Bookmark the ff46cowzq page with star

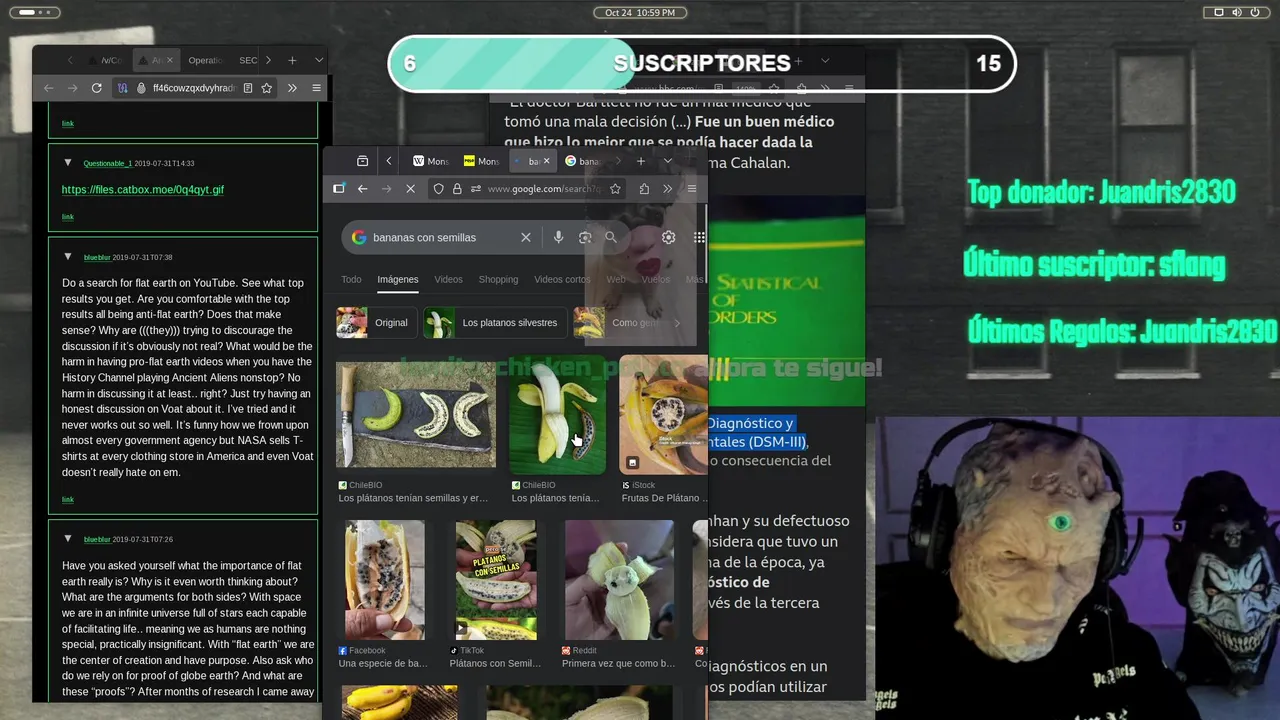(x=266, y=88)
